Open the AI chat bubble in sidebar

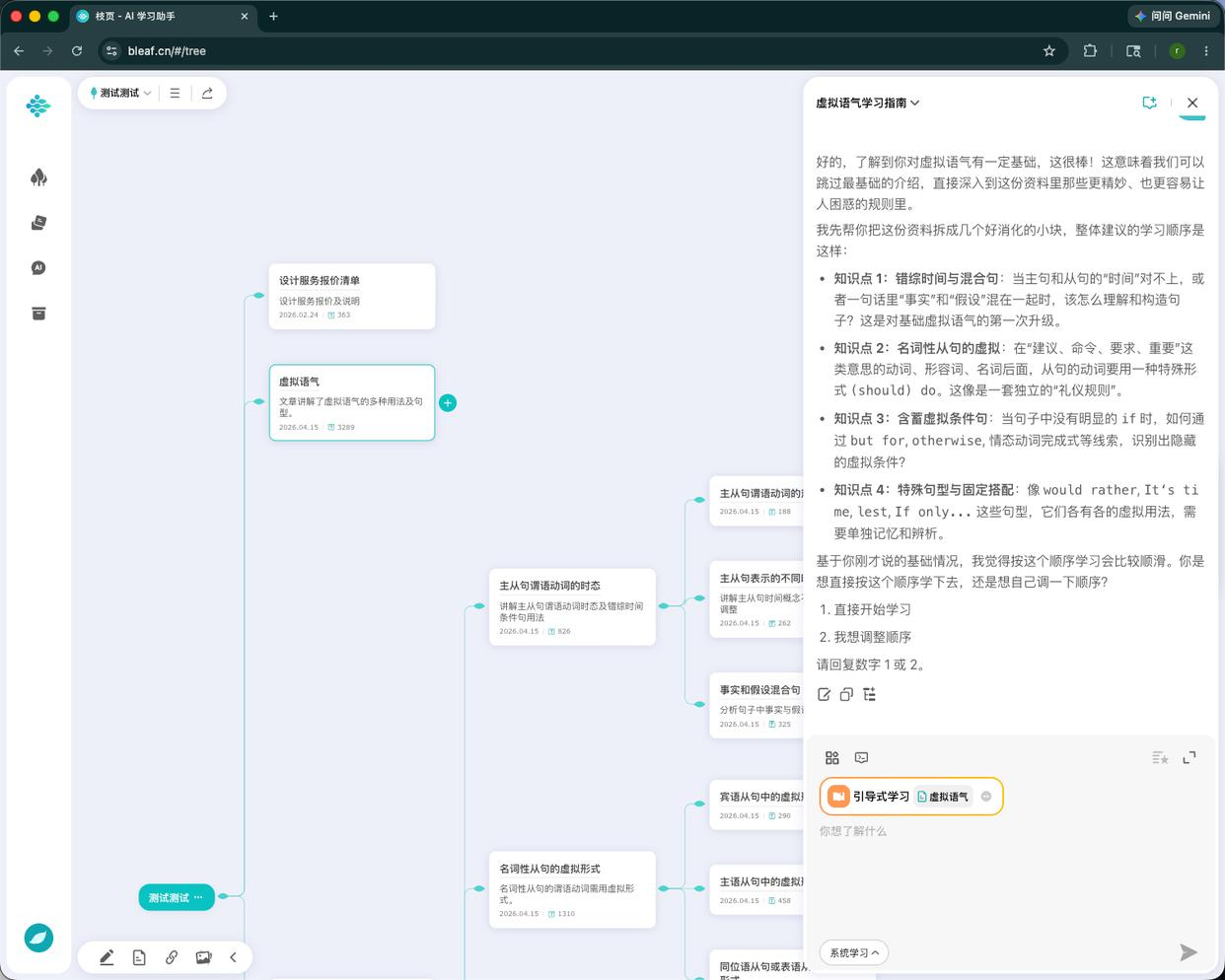[x=38, y=268]
